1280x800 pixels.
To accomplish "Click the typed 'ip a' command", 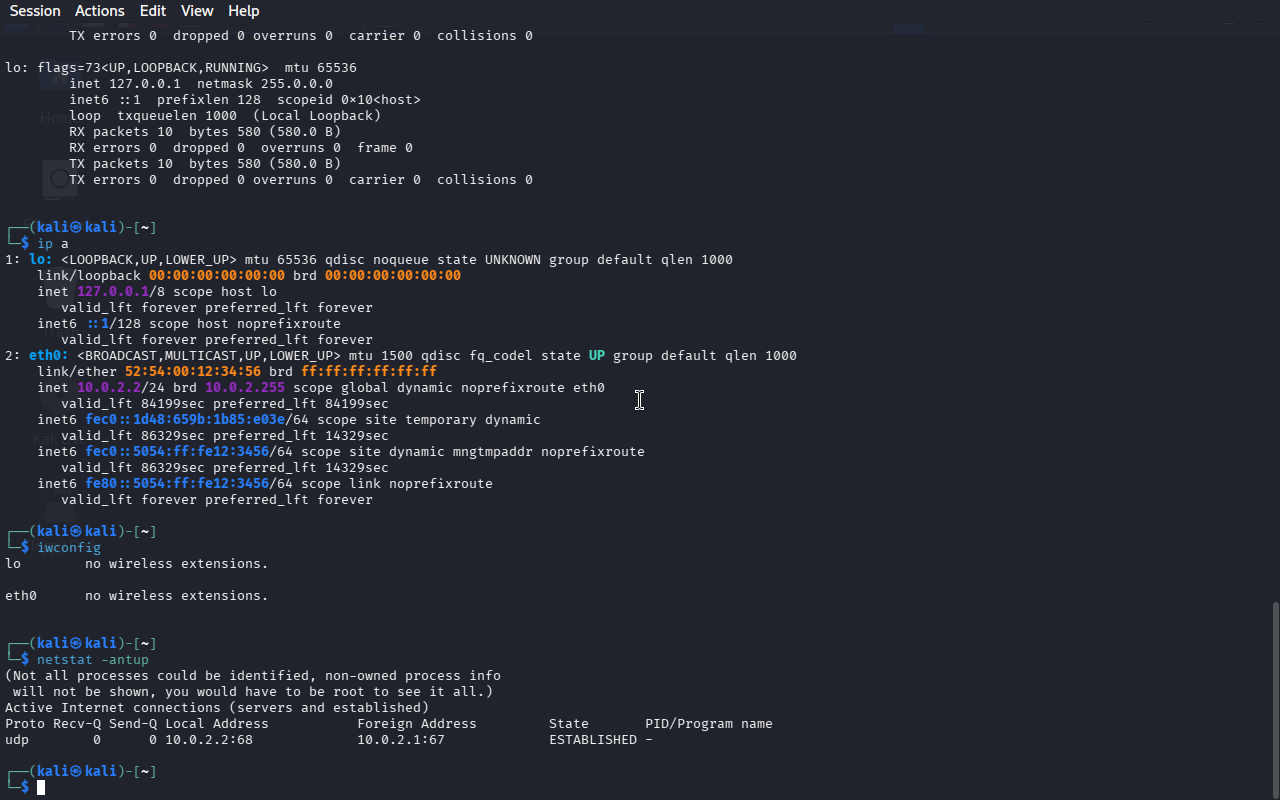I will 53,244.
